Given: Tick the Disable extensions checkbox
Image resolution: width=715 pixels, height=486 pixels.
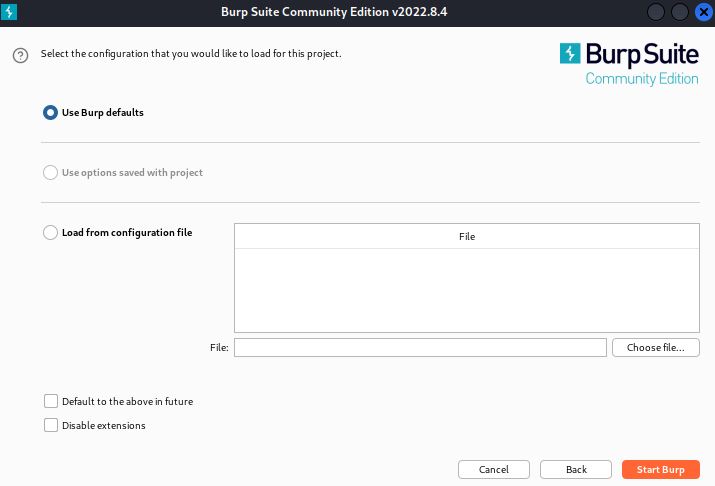Looking at the screenshot, I should [51, 425].
